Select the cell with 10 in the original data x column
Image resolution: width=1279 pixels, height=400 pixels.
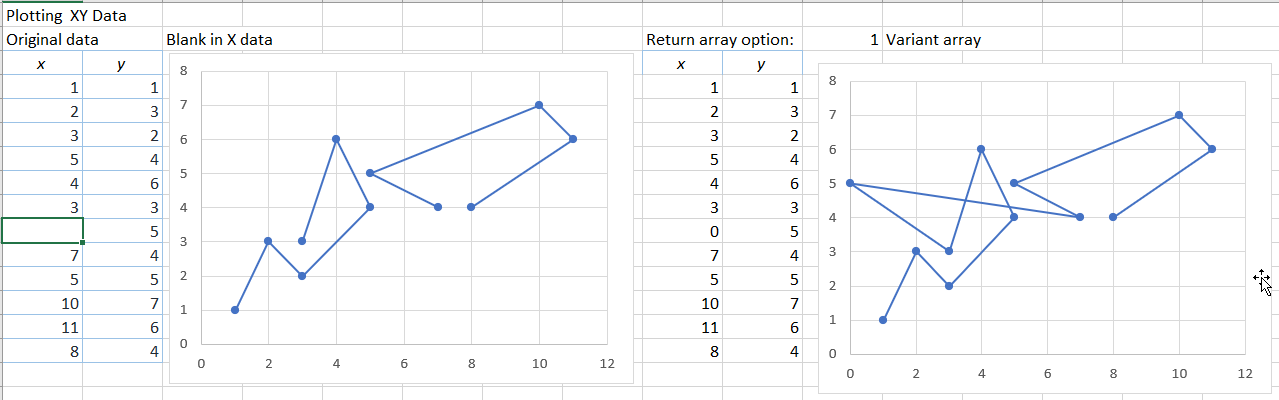click(42, 303)
